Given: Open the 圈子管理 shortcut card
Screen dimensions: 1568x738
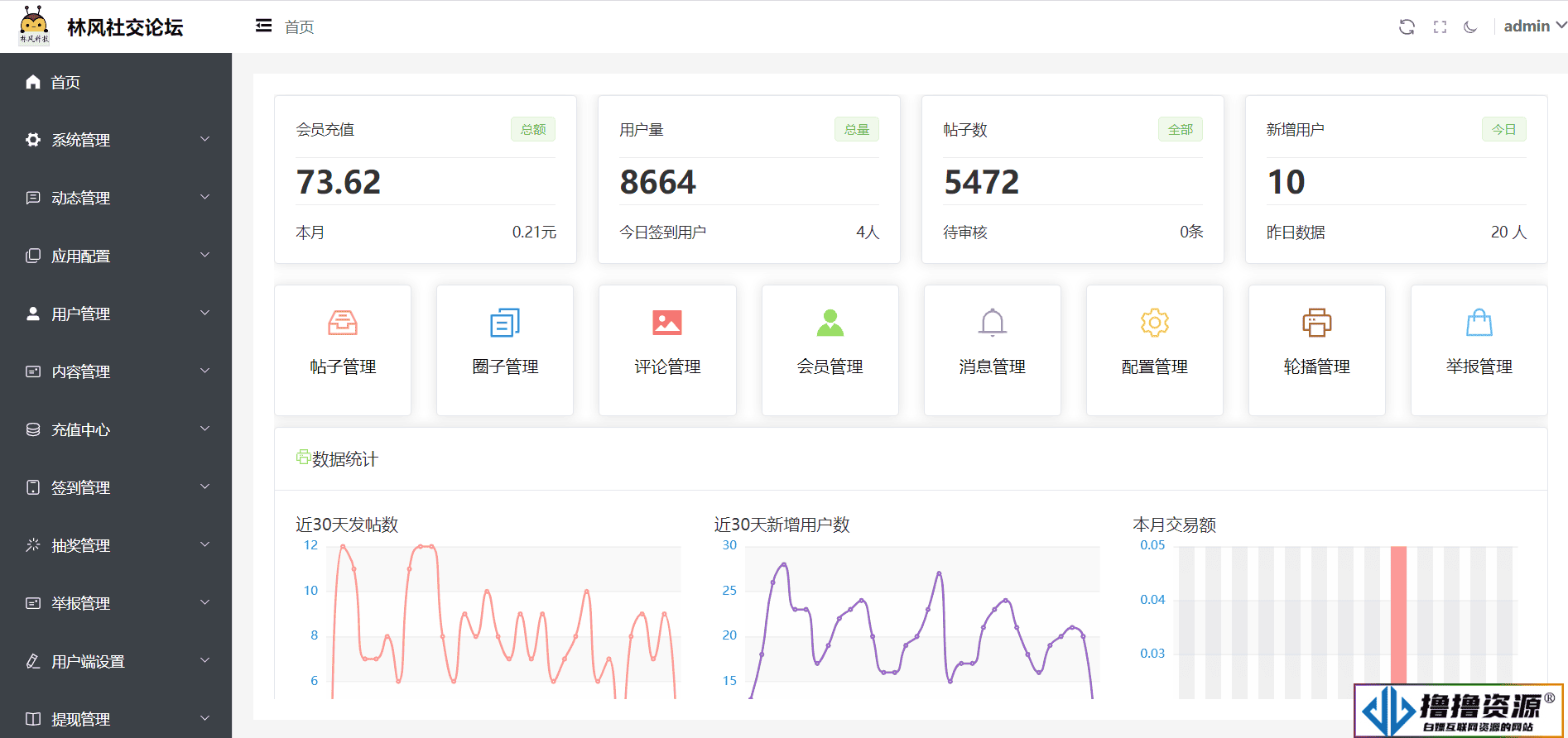Looking at the screenshot, I should tap(505, 350).
